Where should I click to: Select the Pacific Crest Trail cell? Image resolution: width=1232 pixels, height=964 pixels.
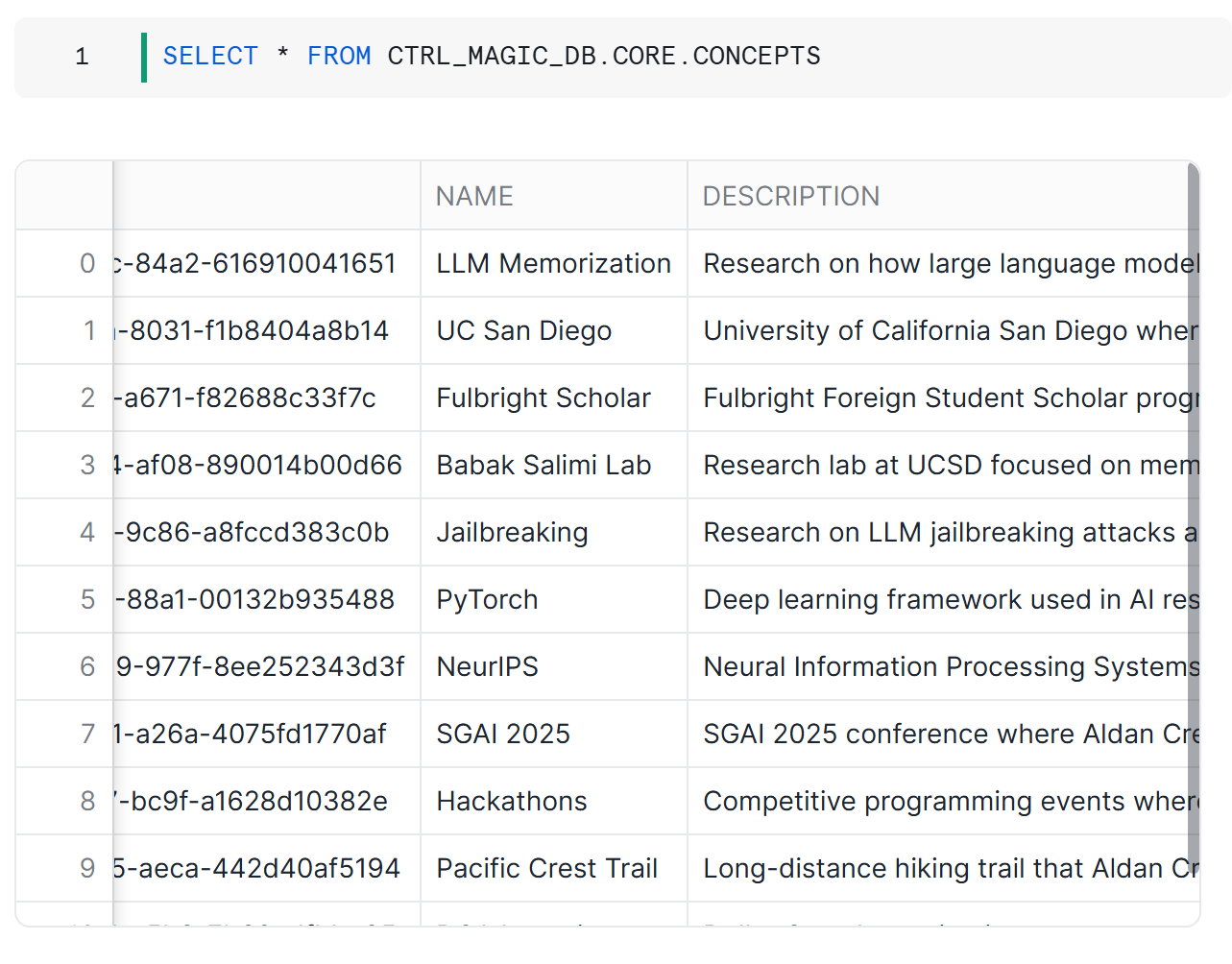click(546, 868)
